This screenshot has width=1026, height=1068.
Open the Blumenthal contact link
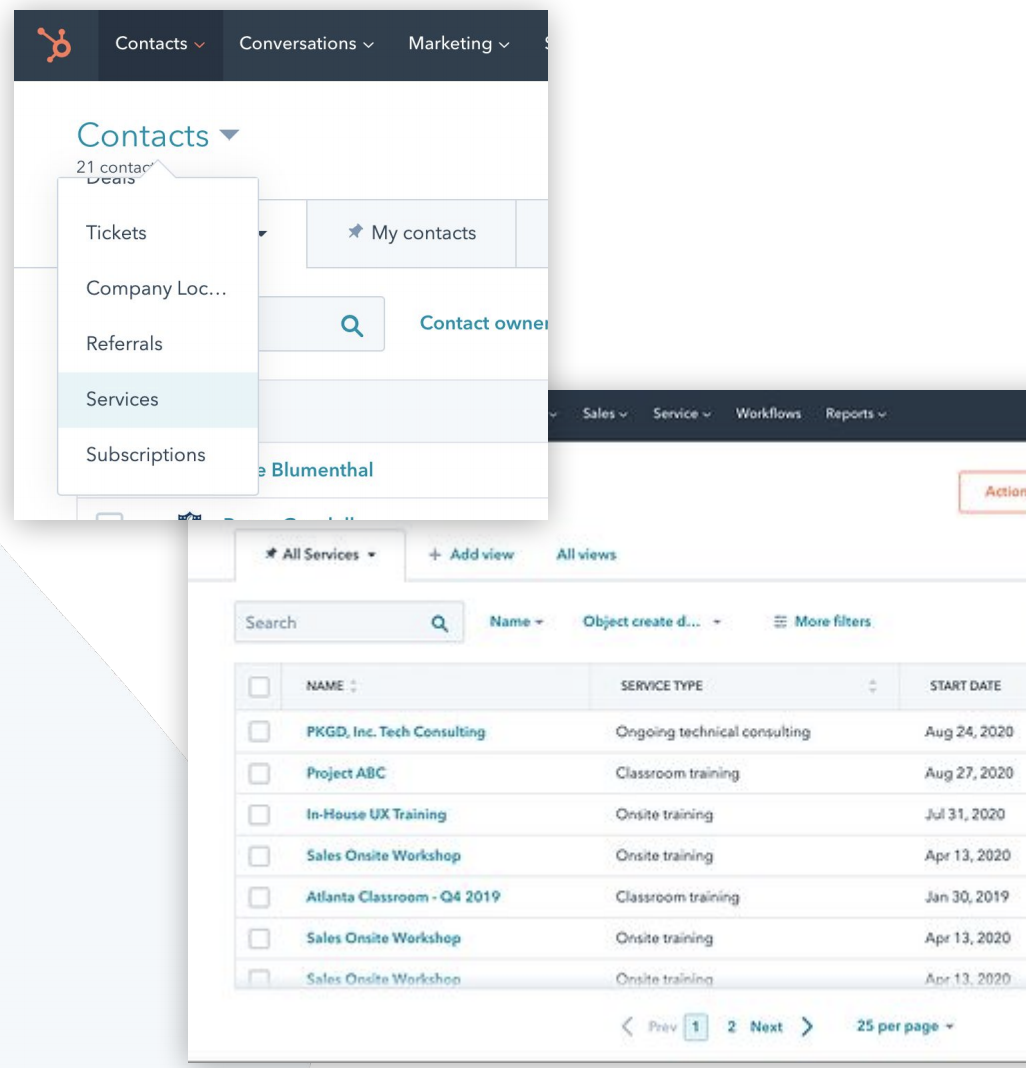pos(315,470)
